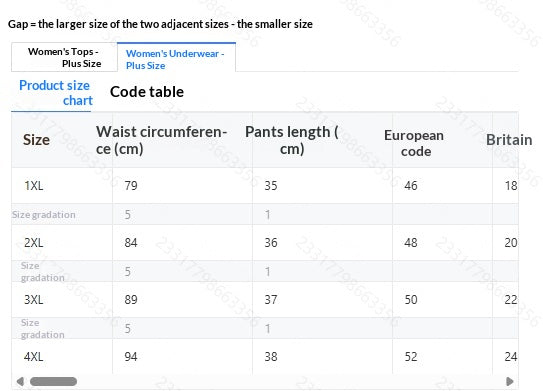Click the scrollbar track right of thumb
Viewport: 543px width, 391px height.
pyautogui.click(x=291, y=381)
